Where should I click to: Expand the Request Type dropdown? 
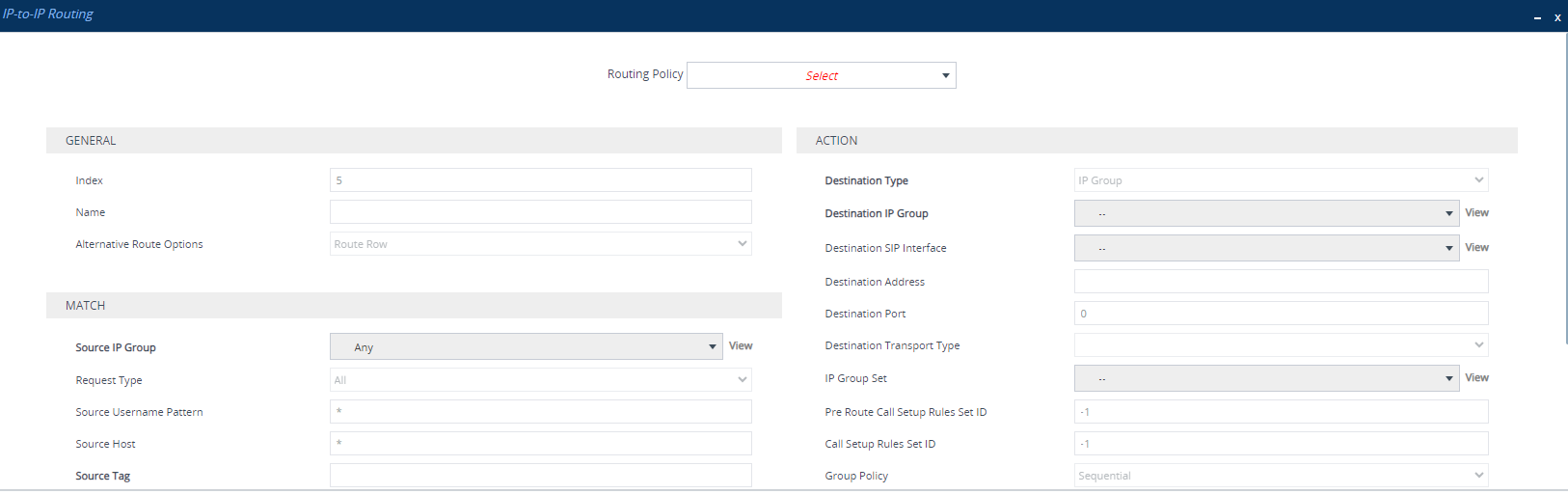540,380
